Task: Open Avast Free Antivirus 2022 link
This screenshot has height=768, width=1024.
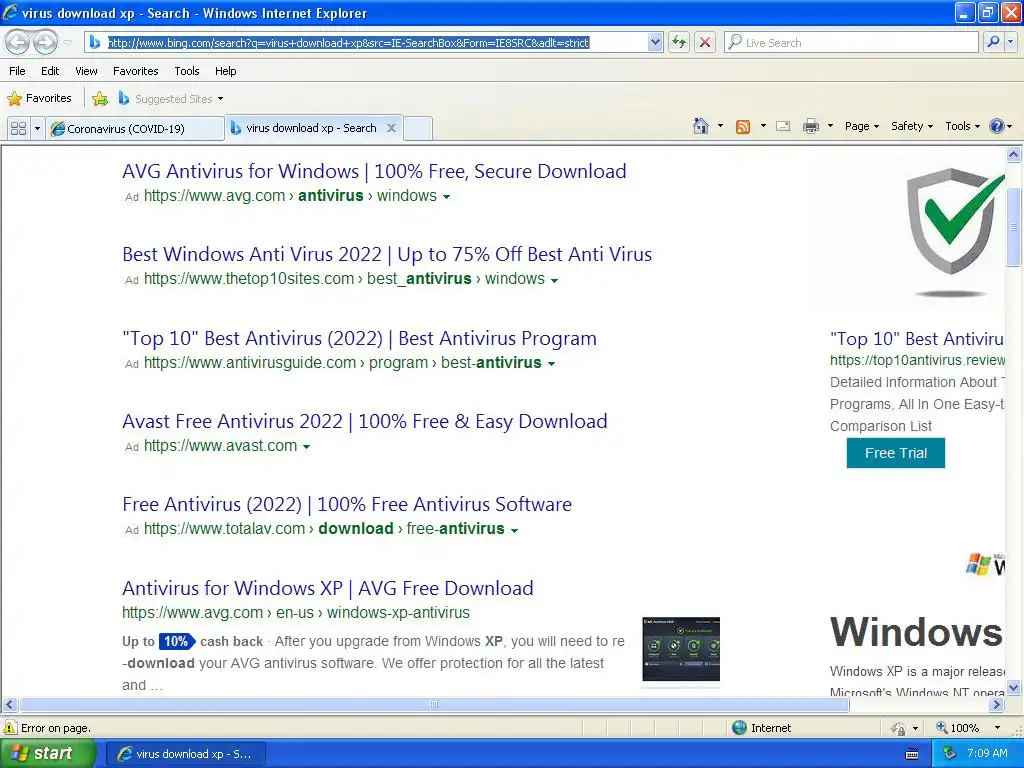Action: point(364,421)
